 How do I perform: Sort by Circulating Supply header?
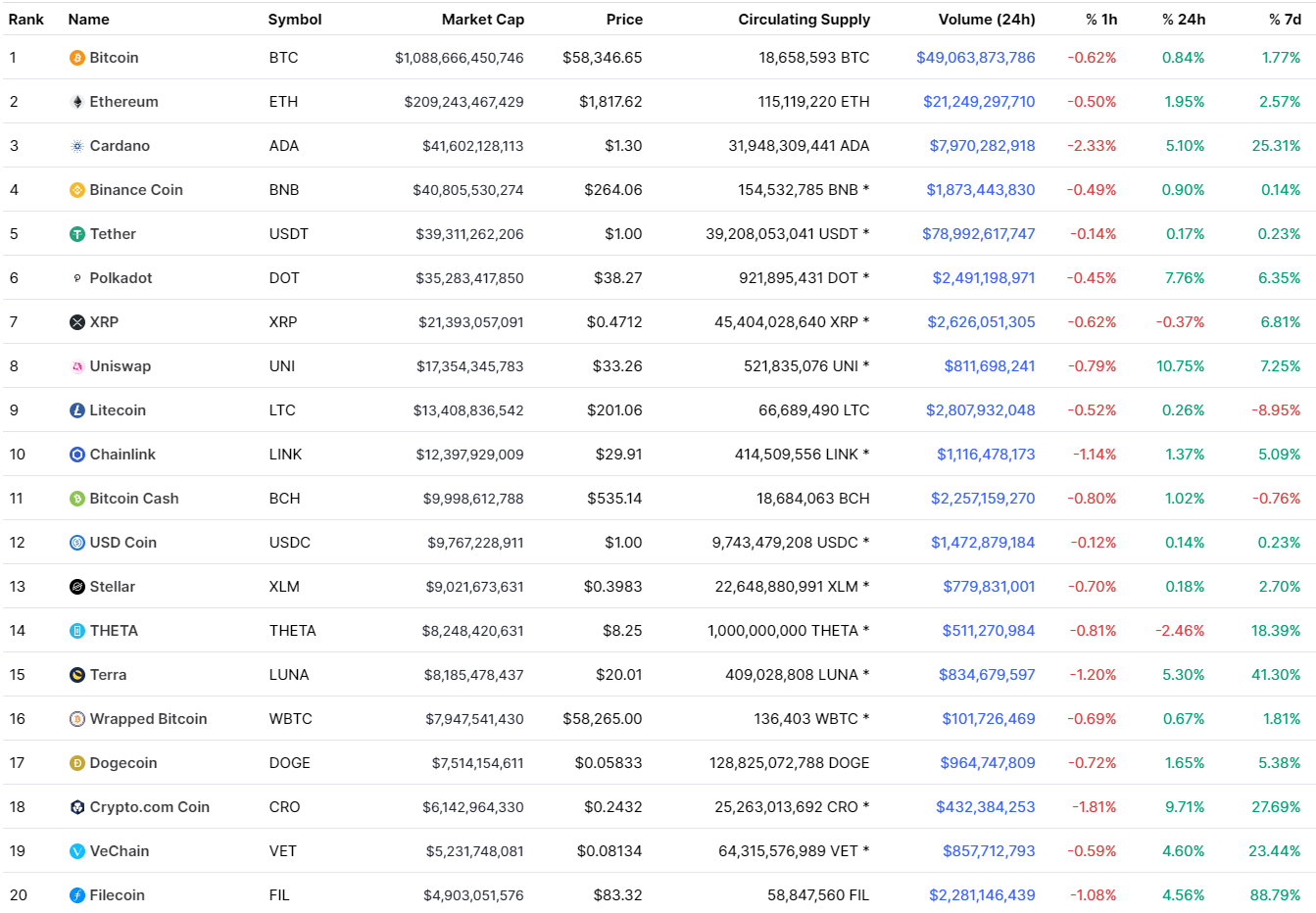pos(804,20)
